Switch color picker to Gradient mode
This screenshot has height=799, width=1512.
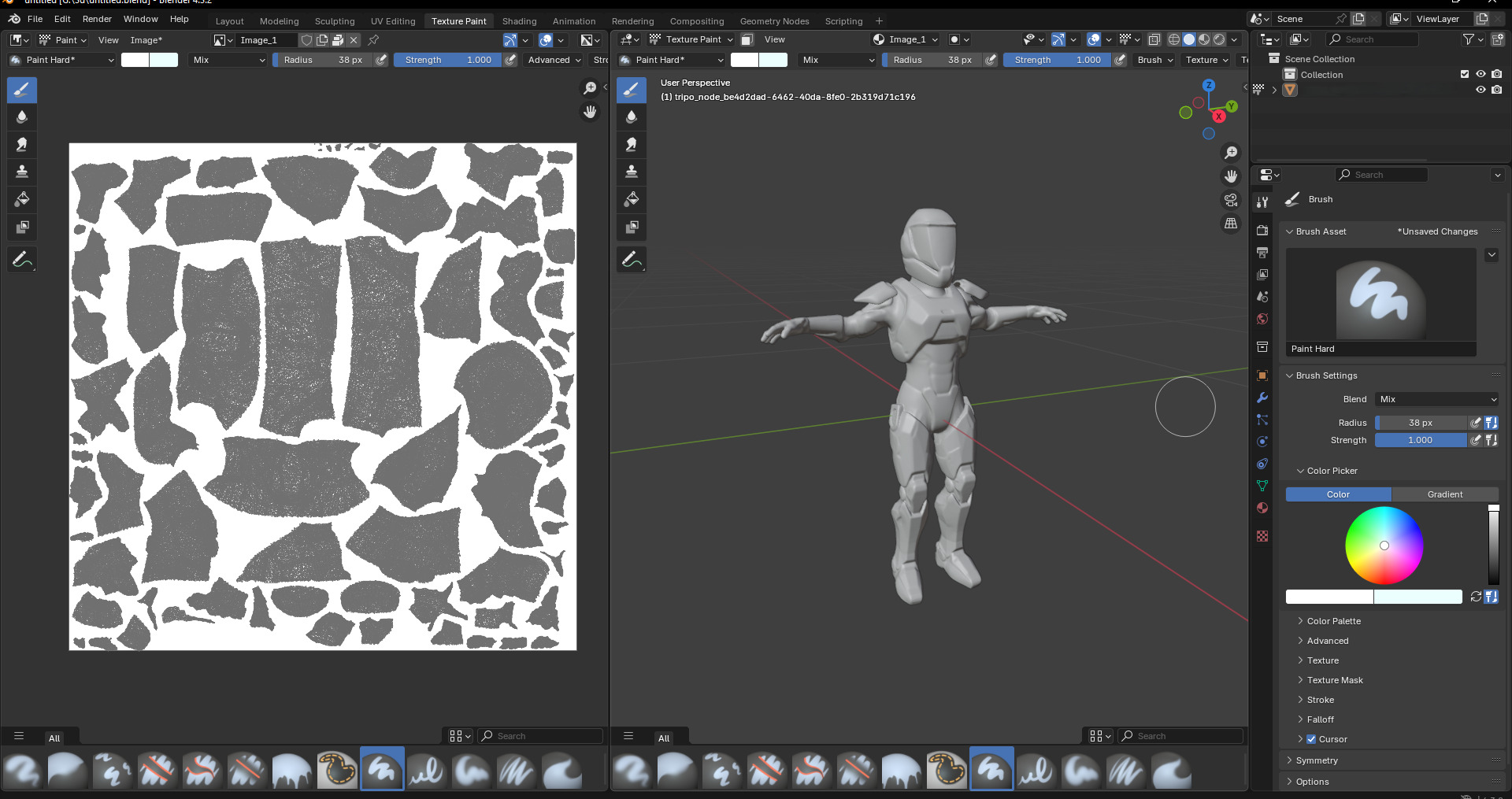click(x=1445, y=494)
